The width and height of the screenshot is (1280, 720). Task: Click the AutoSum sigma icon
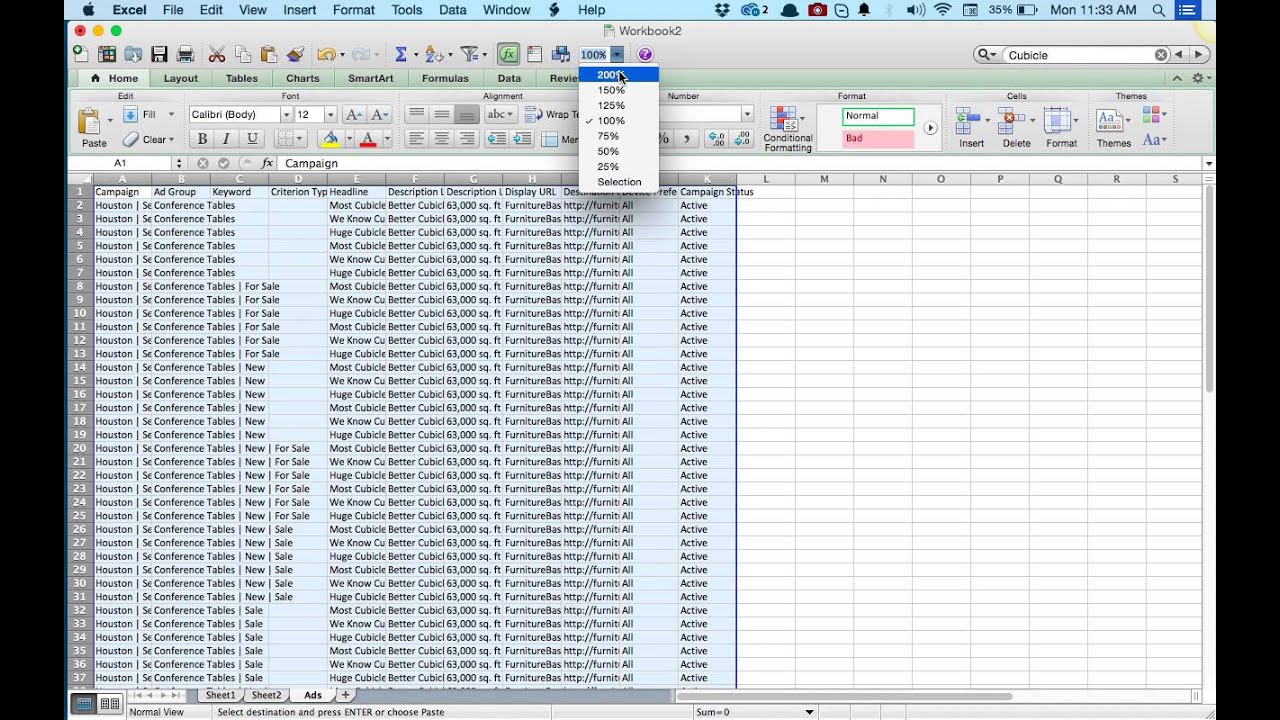click(401, 54)
